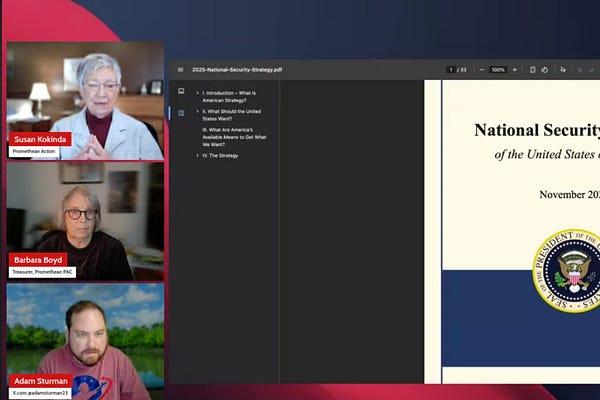Zoom in on the PDF
Image resolution: width=600 pixels, height=400 pixels.
coord(515,70)
